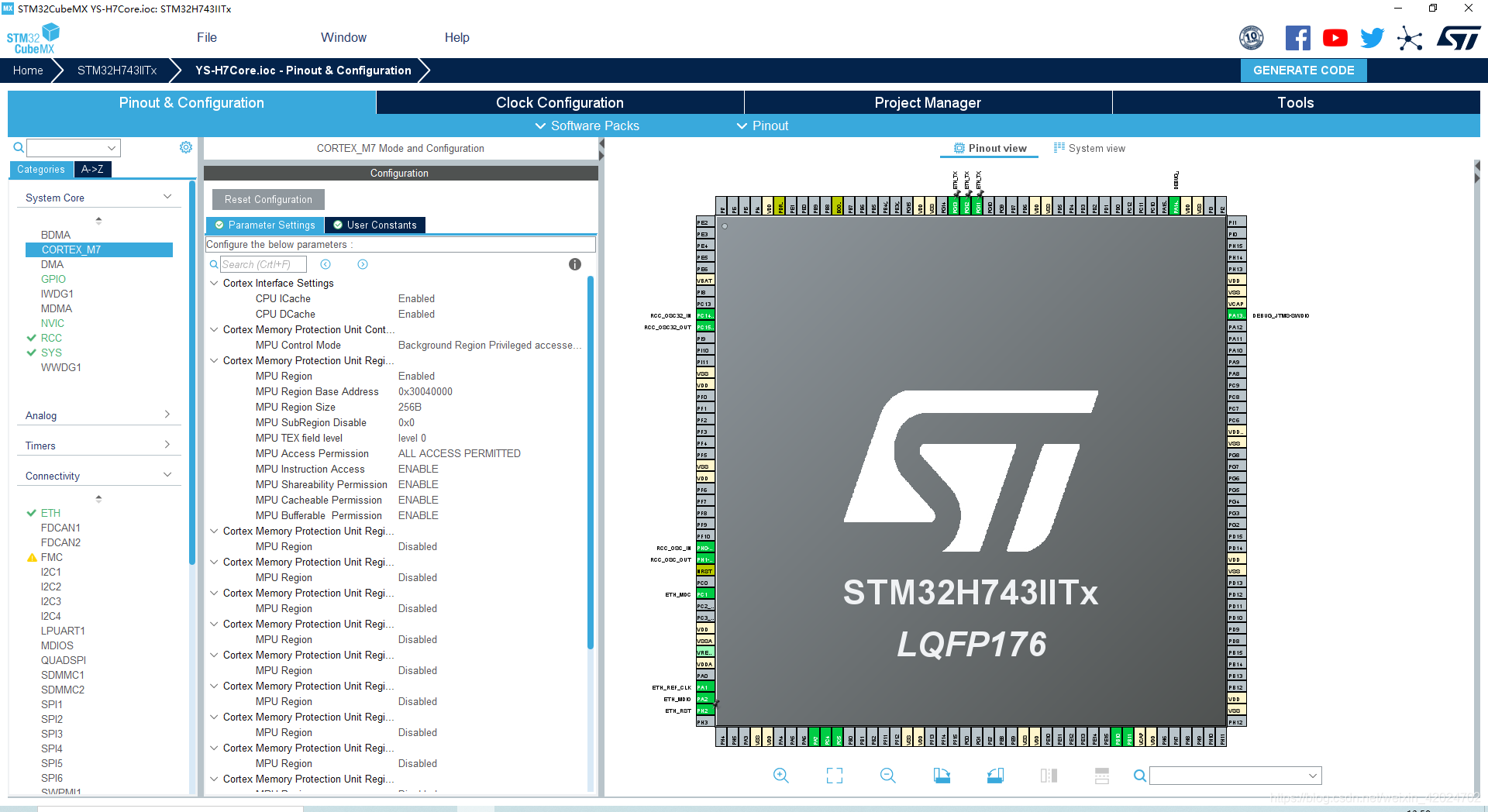Open the YouTube link icon

[x=1335, y=38]
